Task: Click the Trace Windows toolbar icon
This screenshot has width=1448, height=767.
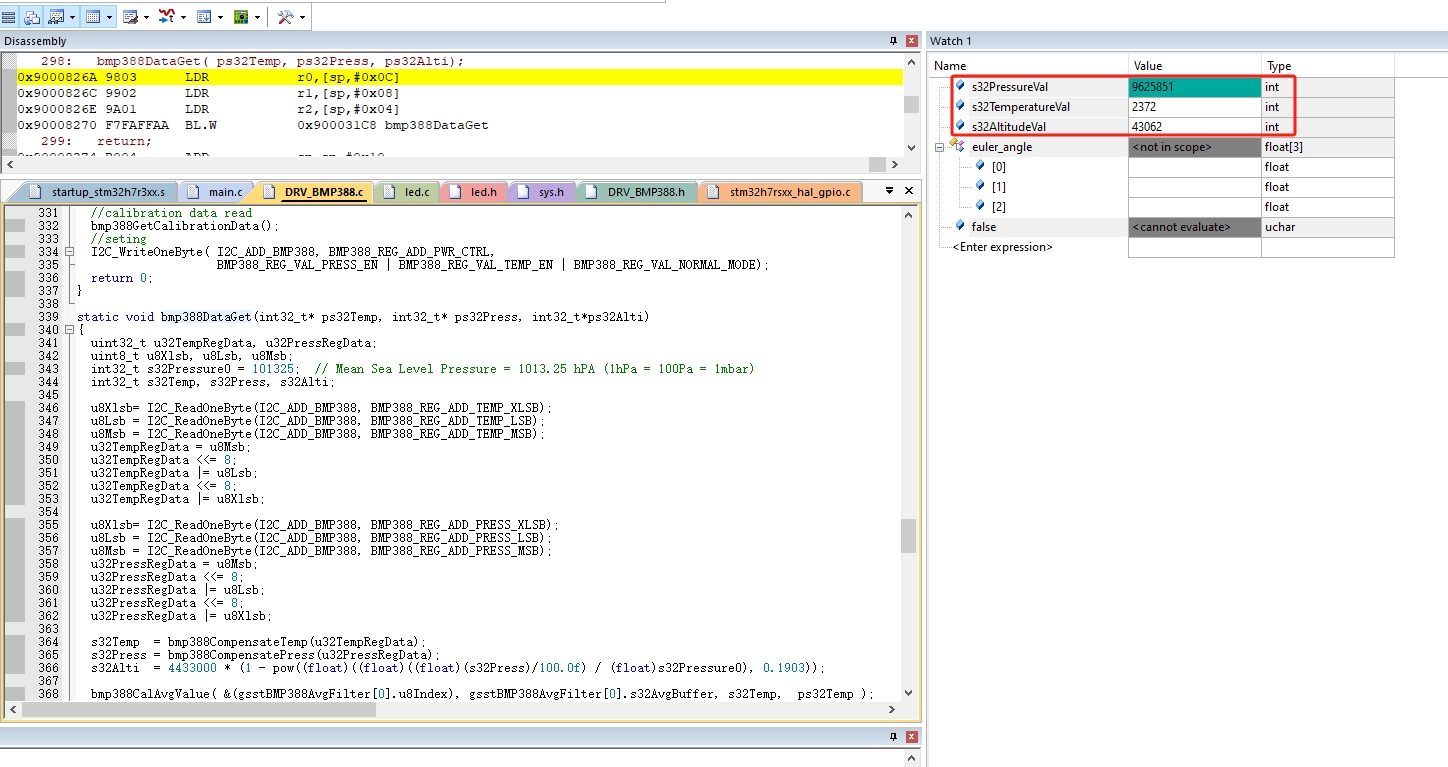Action: click(204, 17)
